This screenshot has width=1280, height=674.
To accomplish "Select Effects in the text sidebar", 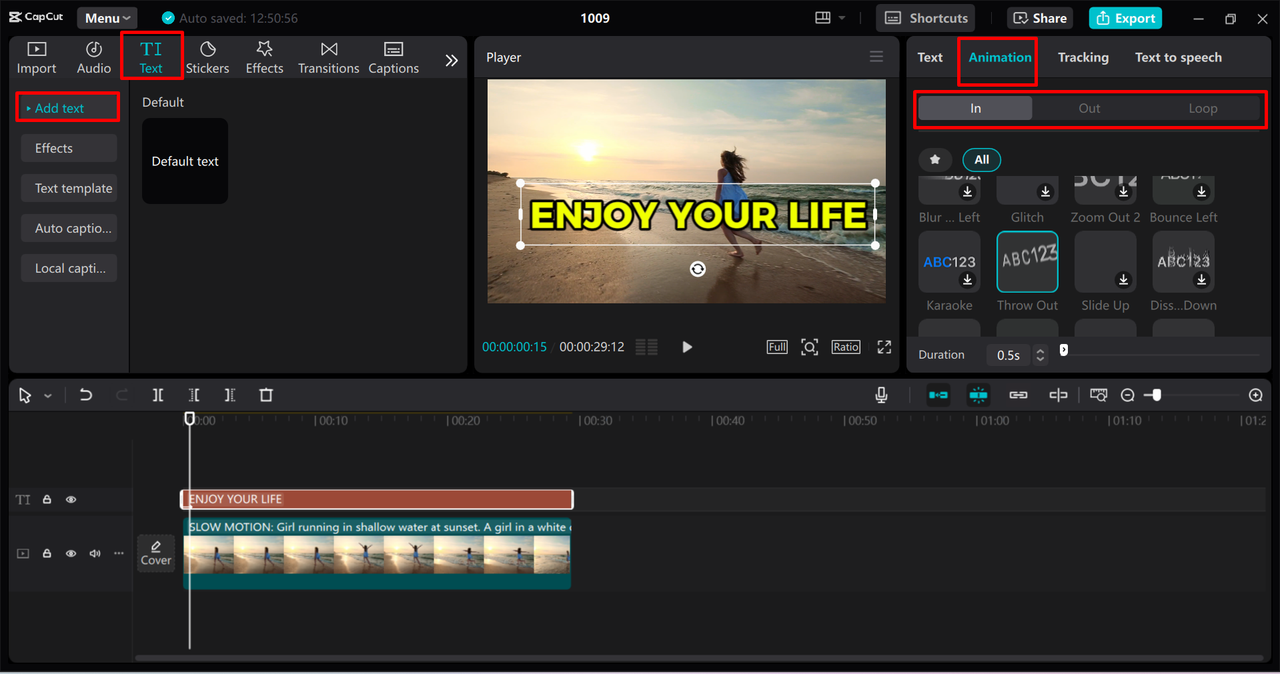I will click(68, 148).
